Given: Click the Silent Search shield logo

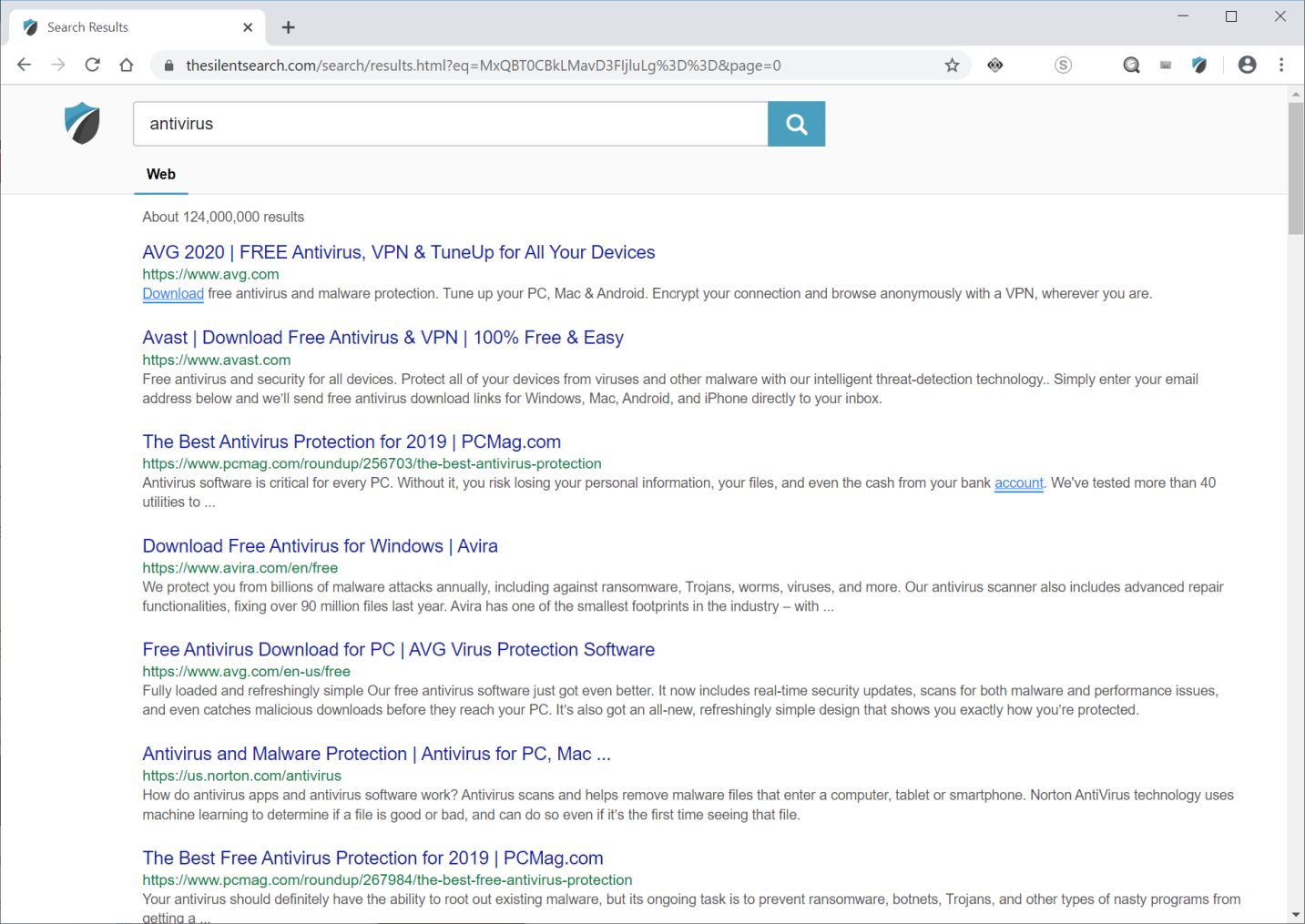Looking at the screenshot, I should (x=82, y=123).
